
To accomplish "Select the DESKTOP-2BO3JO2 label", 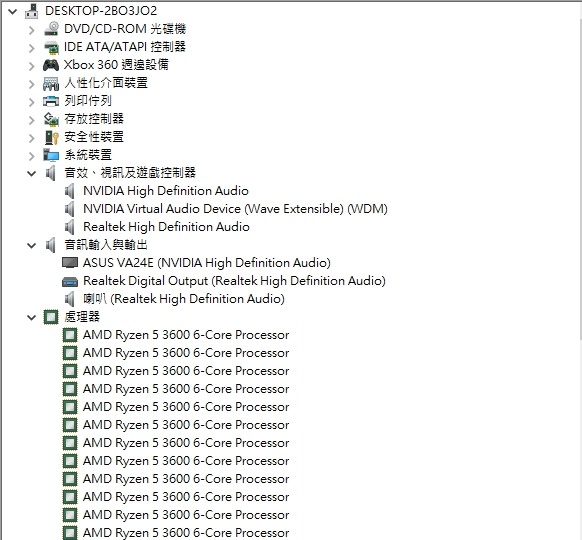I will click(101, 11).
